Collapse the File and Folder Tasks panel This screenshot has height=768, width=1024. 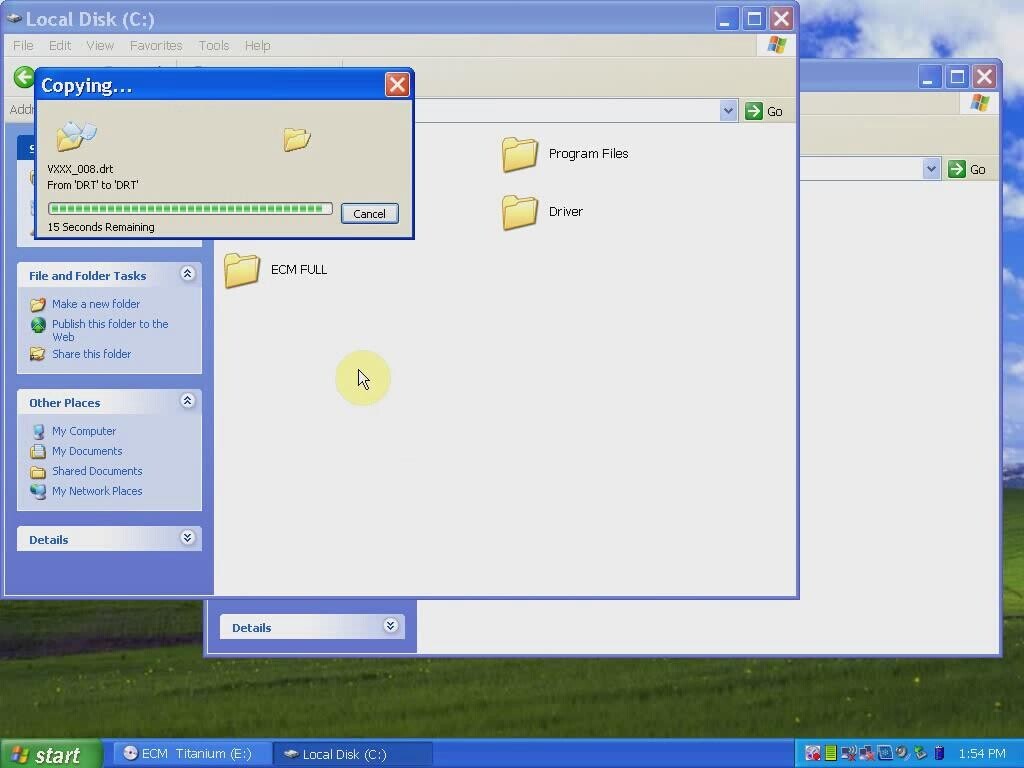(x=187, y=274)
